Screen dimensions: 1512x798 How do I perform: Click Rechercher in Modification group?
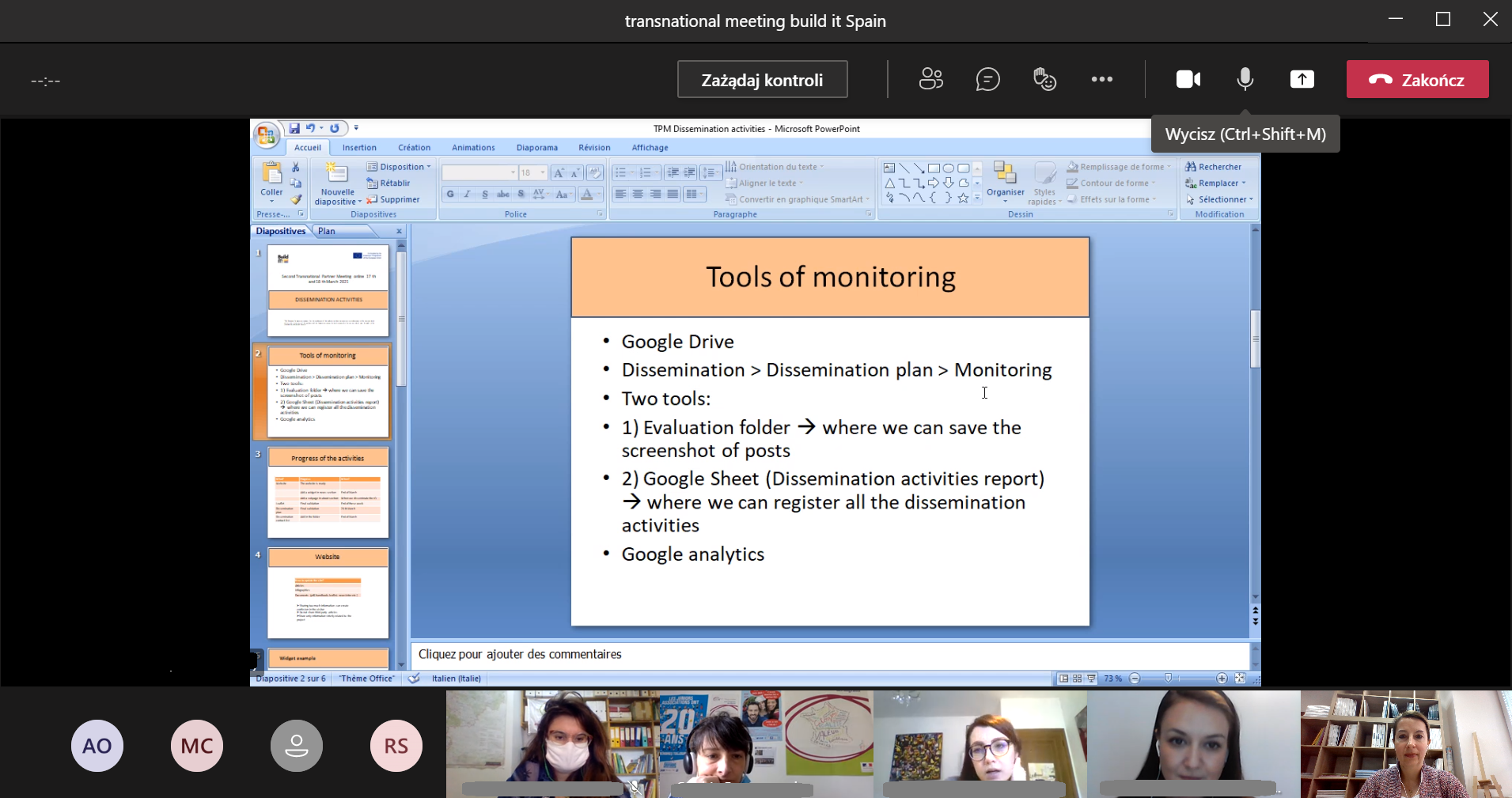click(1214, 167)
